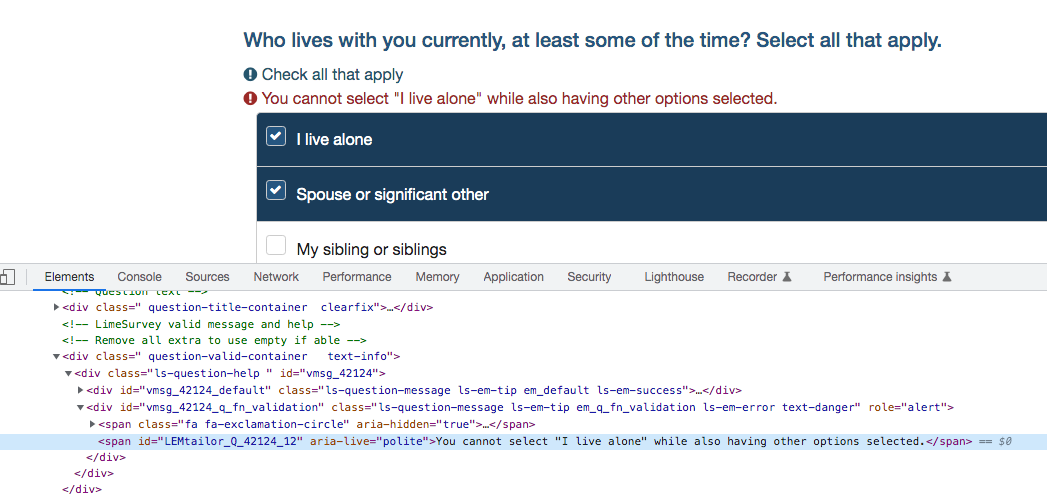Click the "I live alone" option label
Viewport: 1047px width, 495px height.
tap(334, 140)
